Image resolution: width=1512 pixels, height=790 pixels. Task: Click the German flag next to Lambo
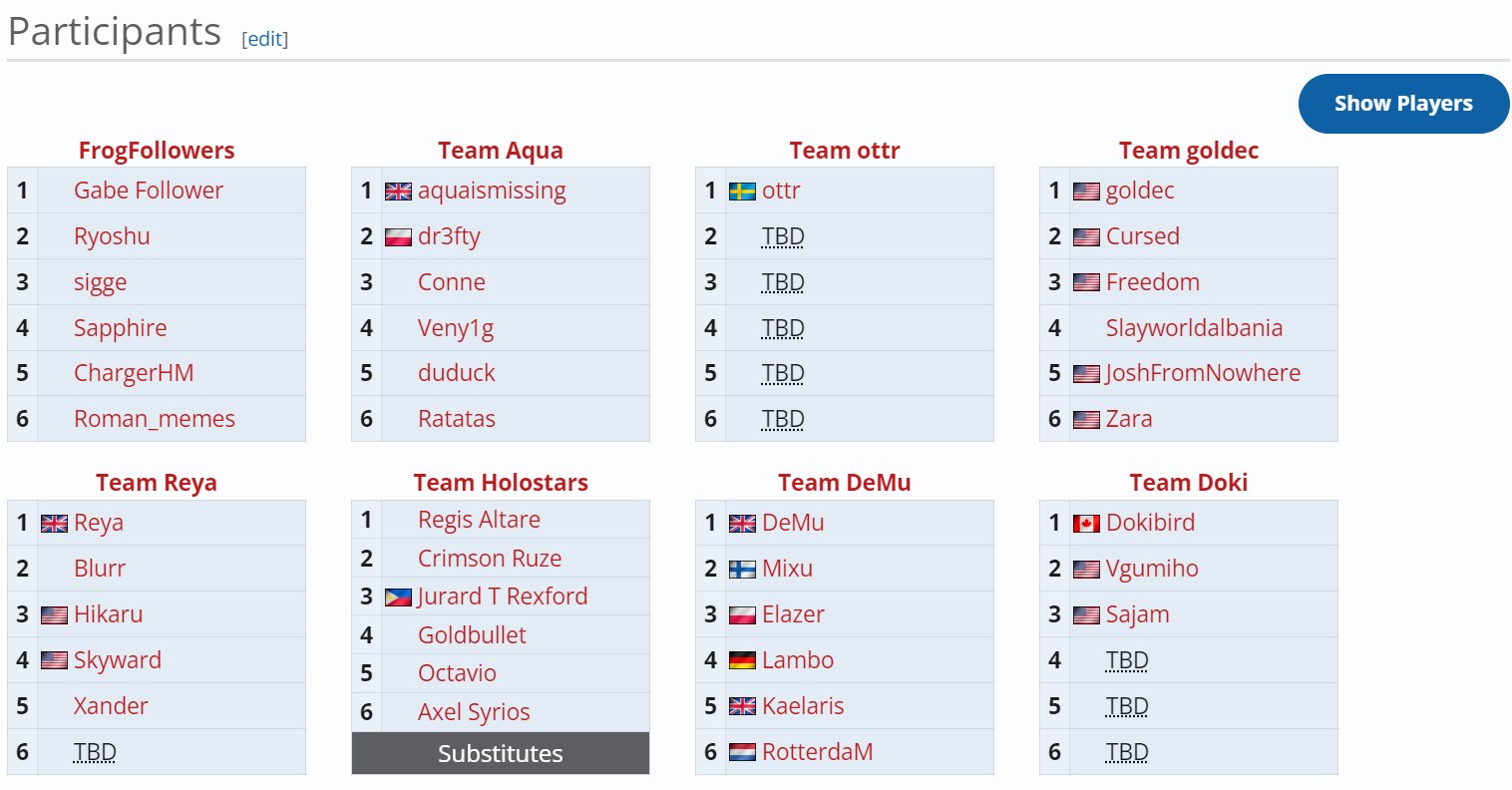click(742, 660)
